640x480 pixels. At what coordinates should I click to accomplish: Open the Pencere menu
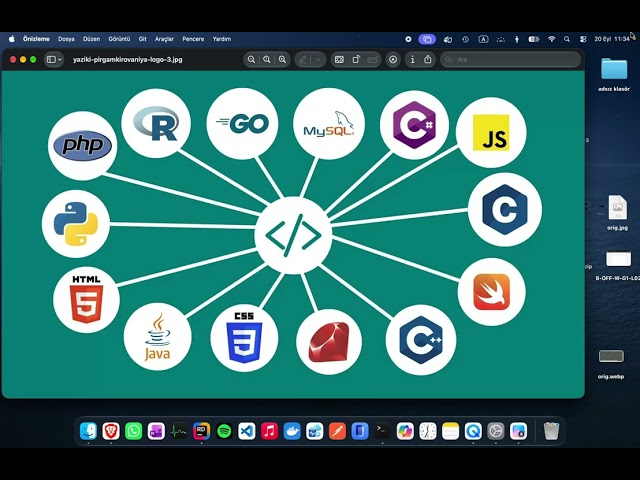coord(193,39)
